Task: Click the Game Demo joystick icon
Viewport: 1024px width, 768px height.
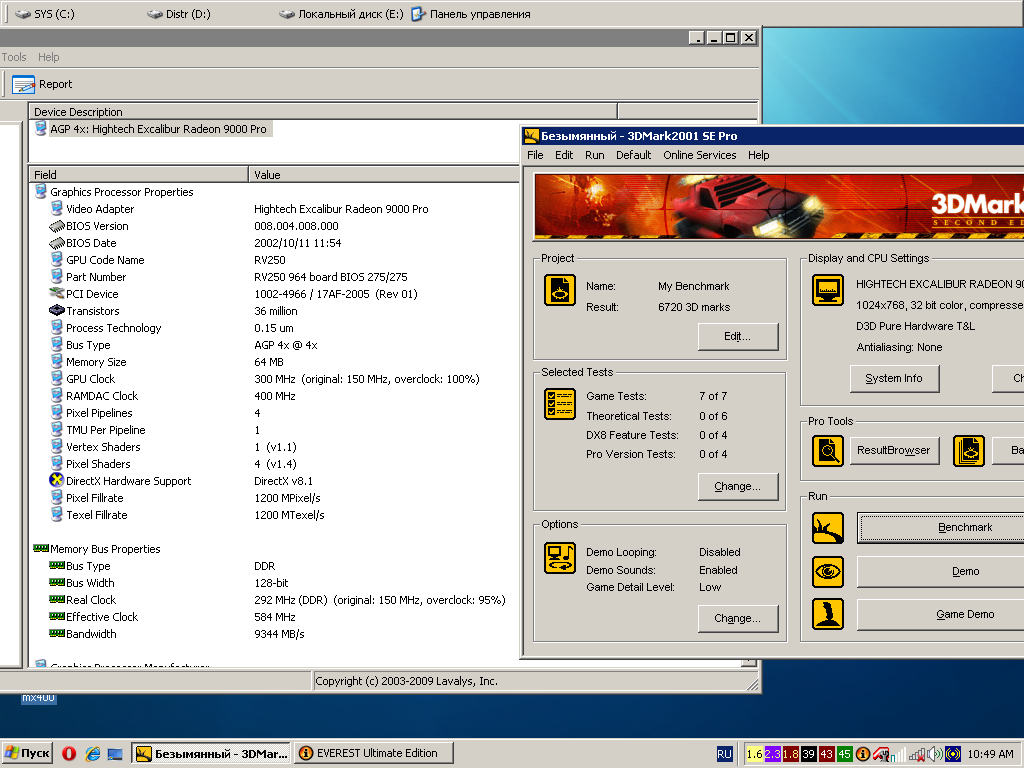Action: 828,614
